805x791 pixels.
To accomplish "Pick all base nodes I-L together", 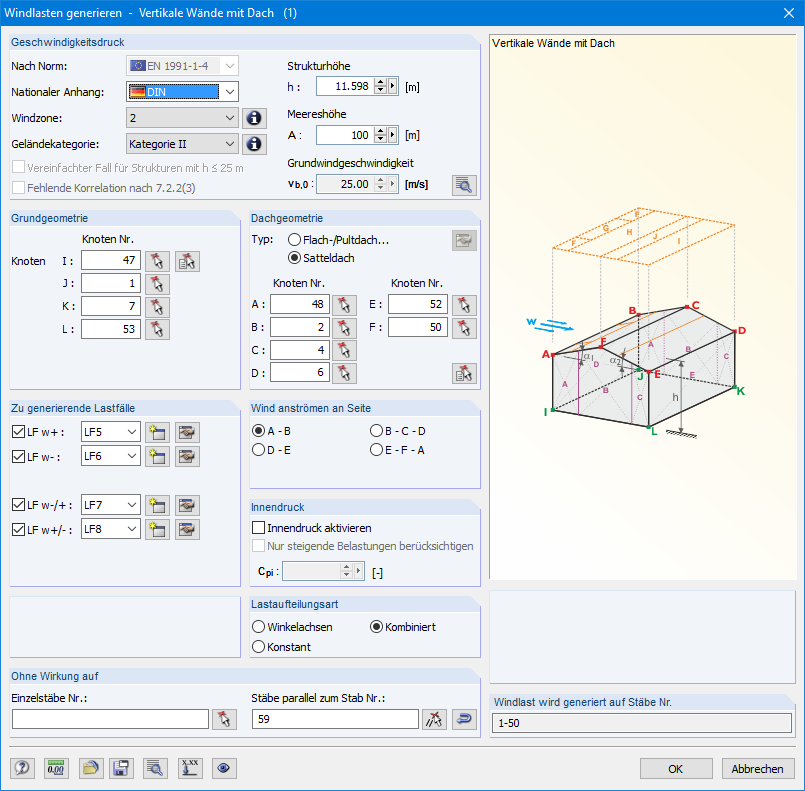I will tap(187, 261).
